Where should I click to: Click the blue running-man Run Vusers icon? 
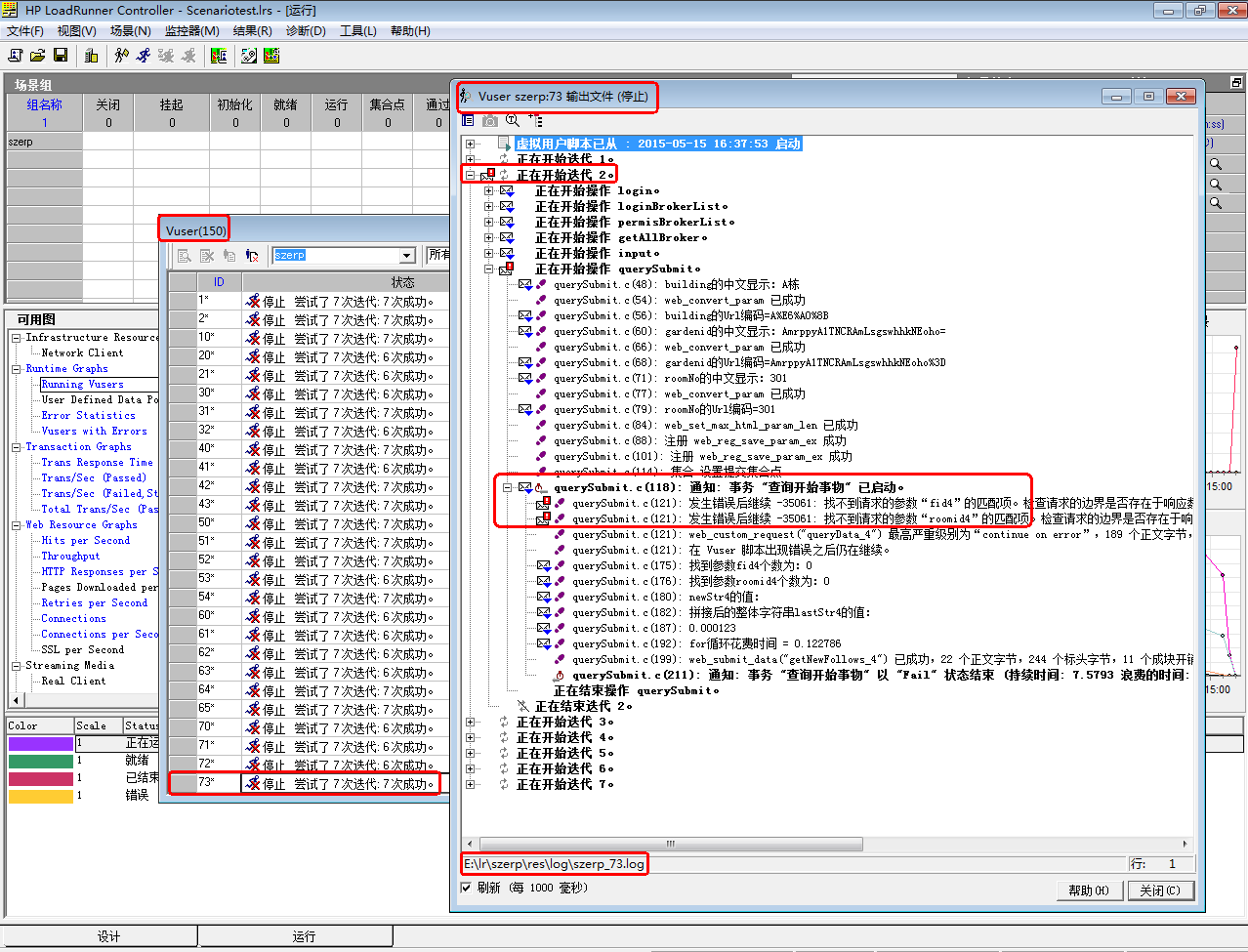click(x=144, y=56)
